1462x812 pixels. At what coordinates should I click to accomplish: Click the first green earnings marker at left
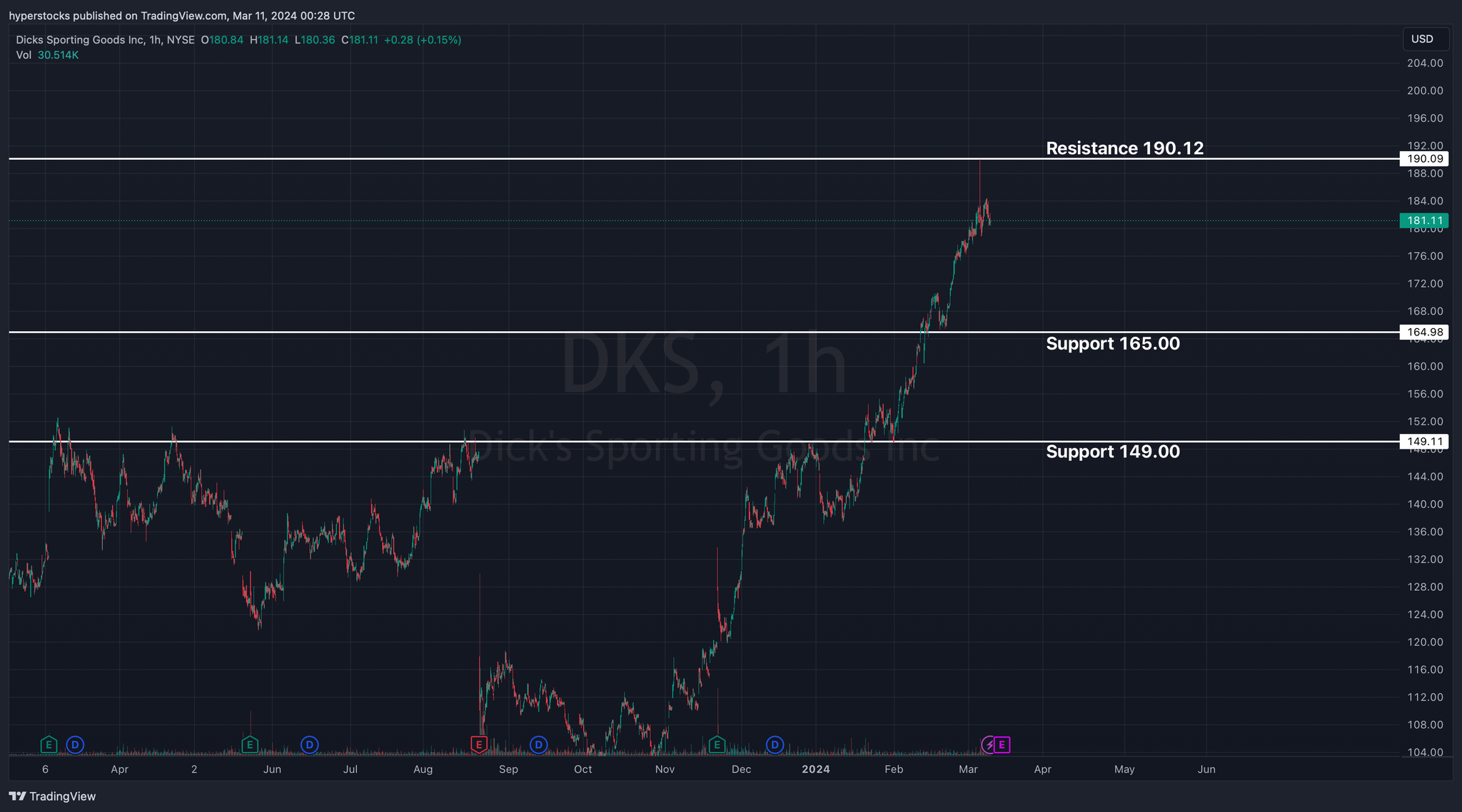pyautogui.click(x=49, y=745)
